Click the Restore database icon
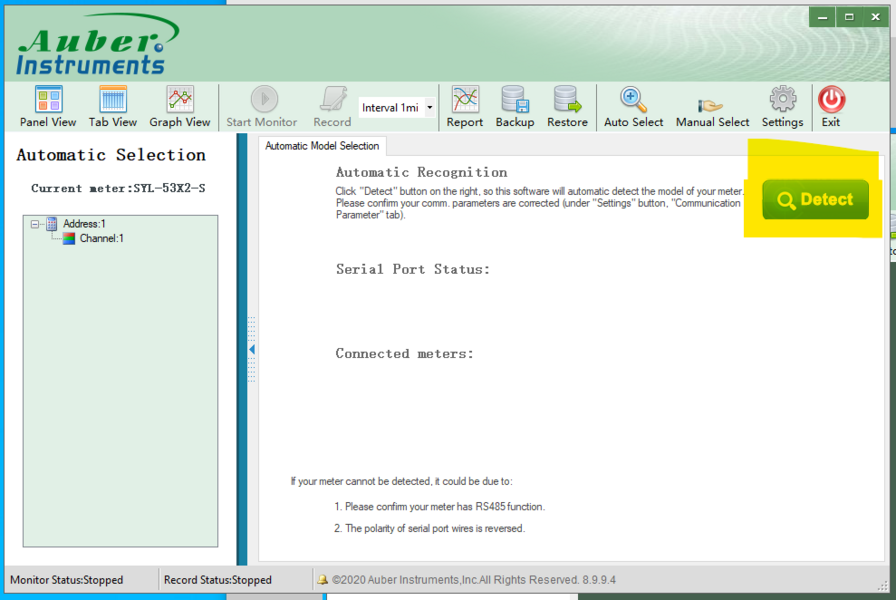 (x=567, y=106)
